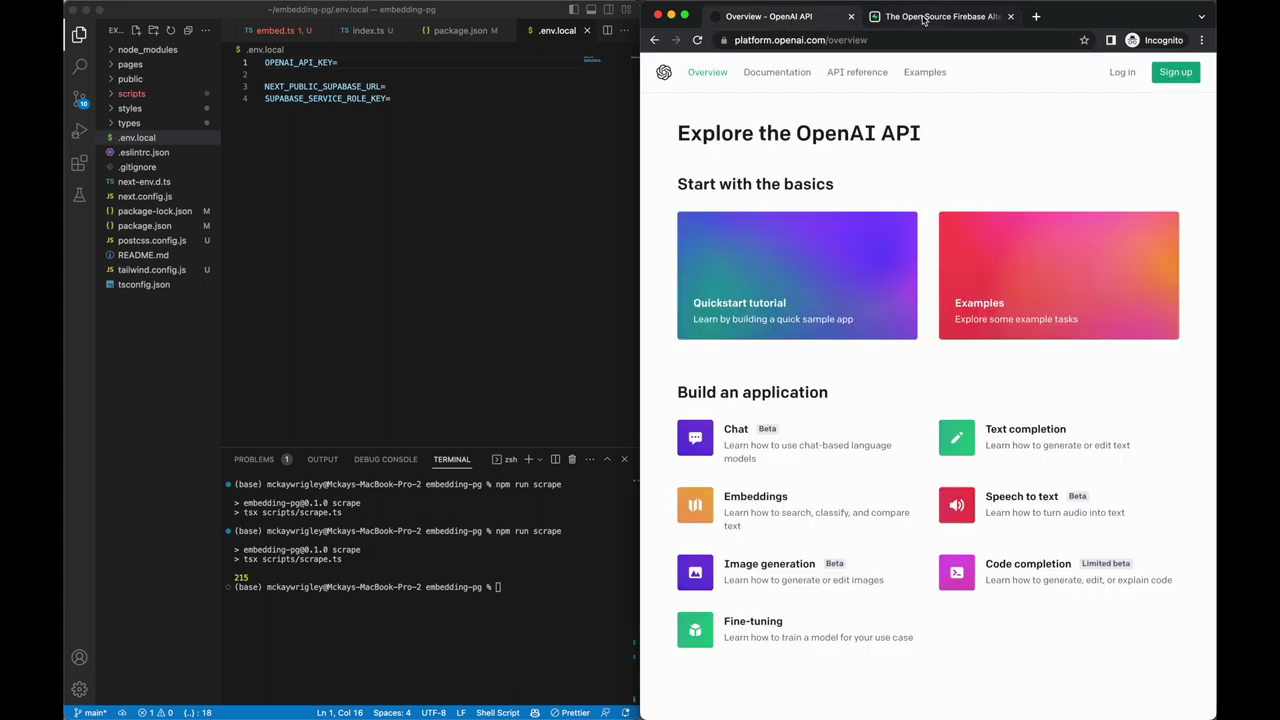Screen dimensions: 1280x720
Task: Open the API reference nav link
Action: click(857, 72)
